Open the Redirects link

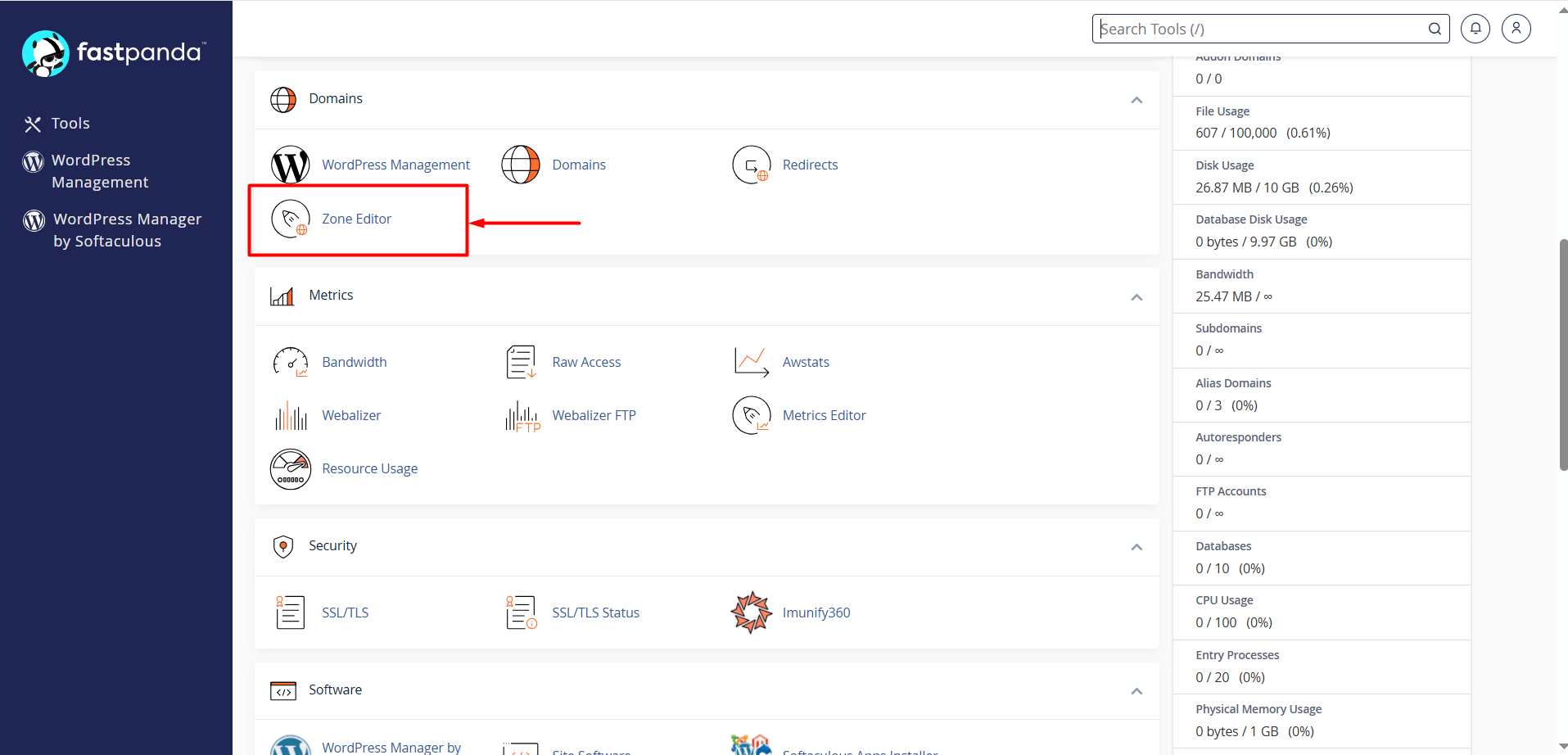click(810, 165)
